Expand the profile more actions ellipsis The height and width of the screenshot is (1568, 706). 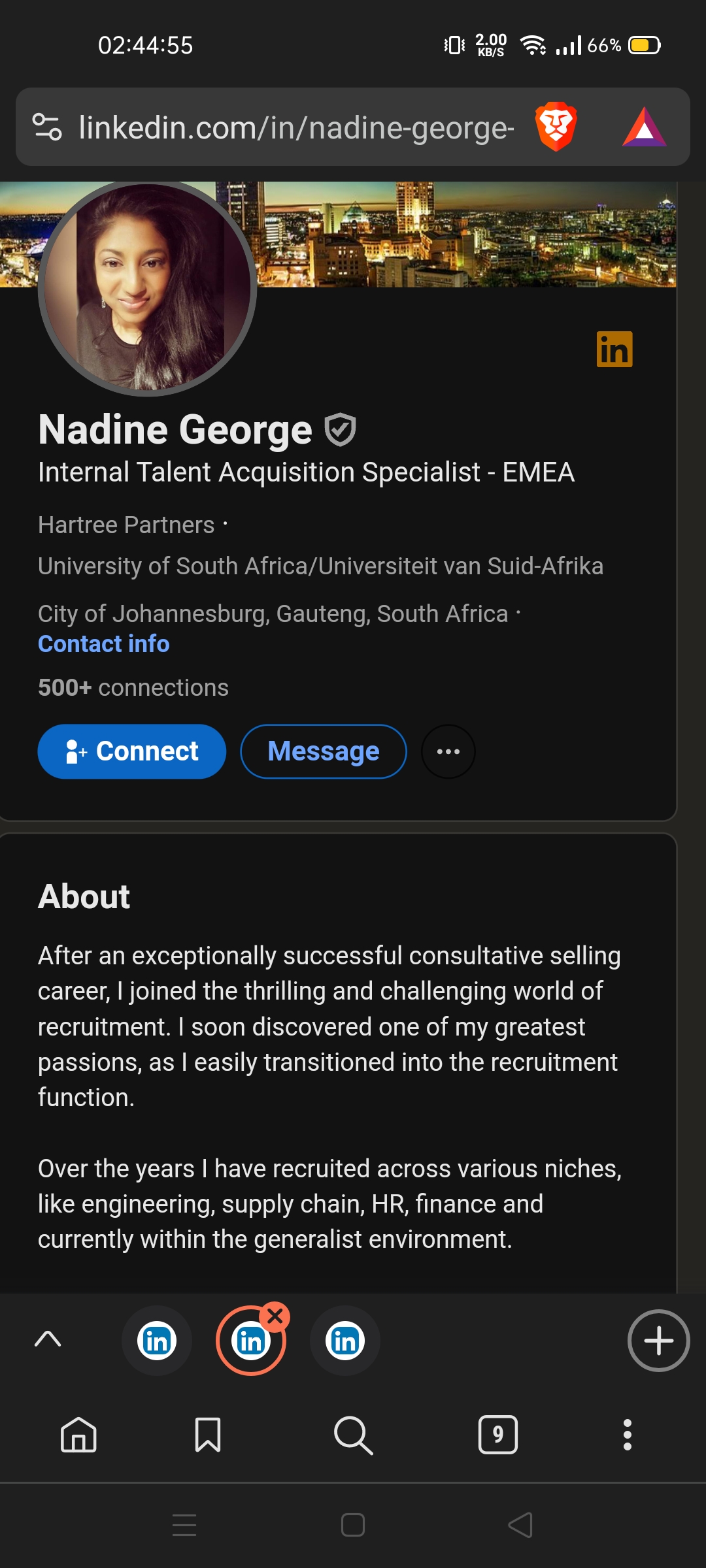coord(448,751)
